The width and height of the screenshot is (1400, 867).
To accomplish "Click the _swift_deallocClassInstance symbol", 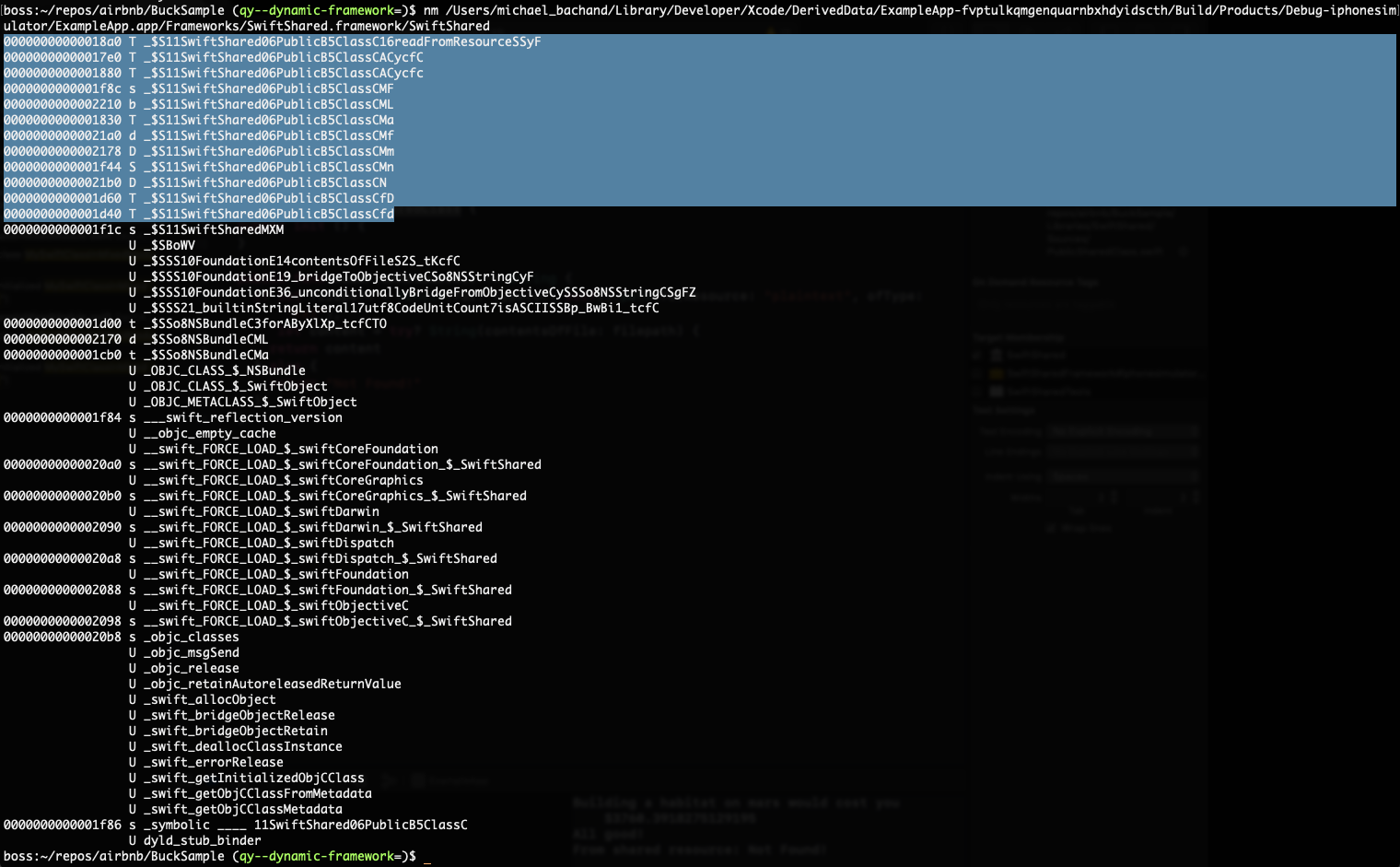I will 243,746.
